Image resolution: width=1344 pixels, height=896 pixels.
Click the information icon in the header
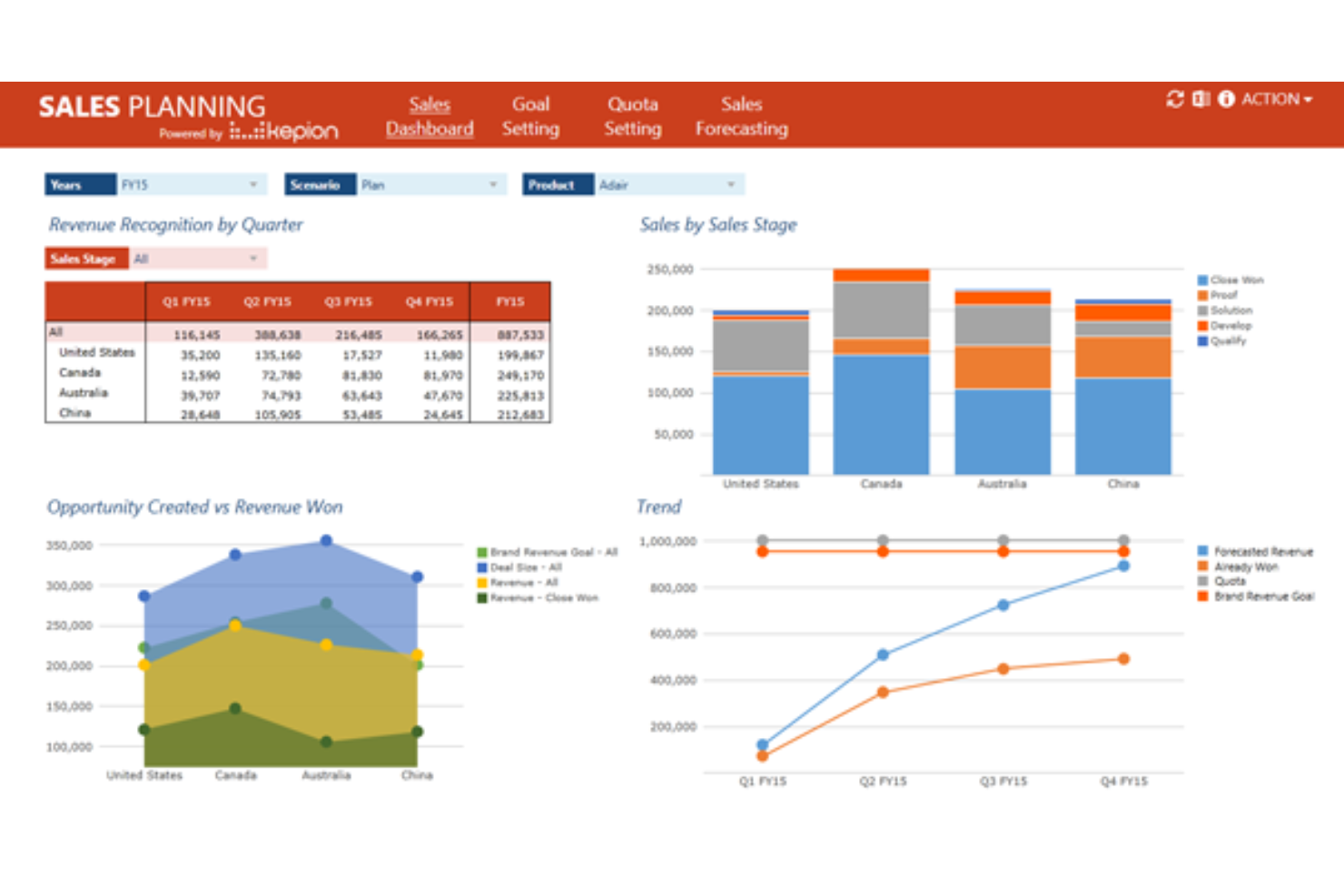point(1228,99)
